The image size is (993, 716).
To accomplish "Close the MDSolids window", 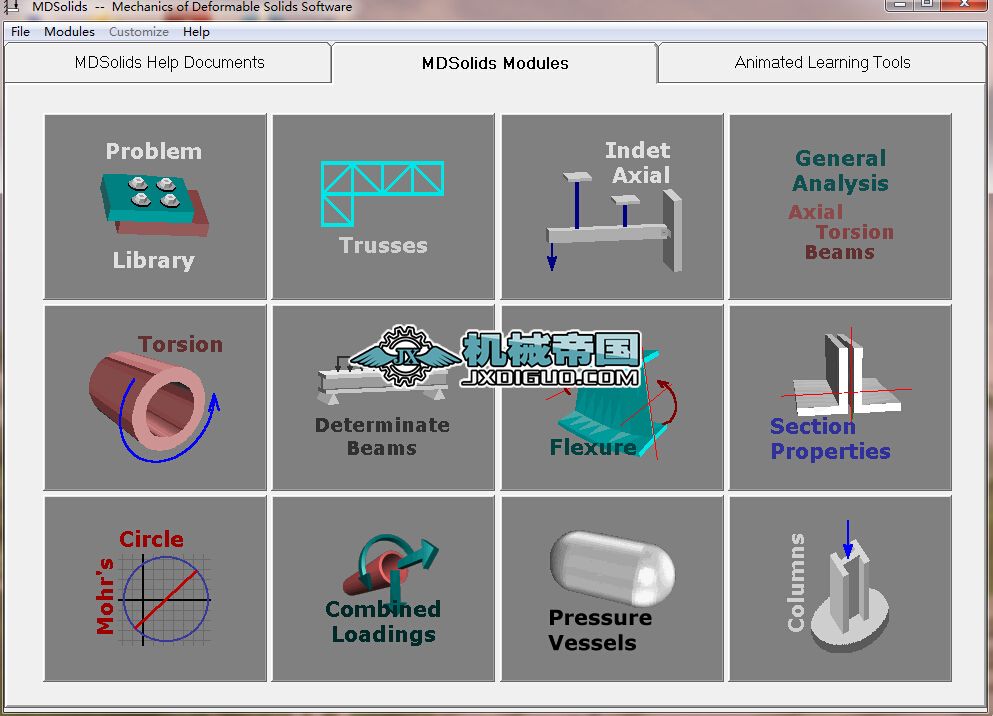I will point(965,4).
